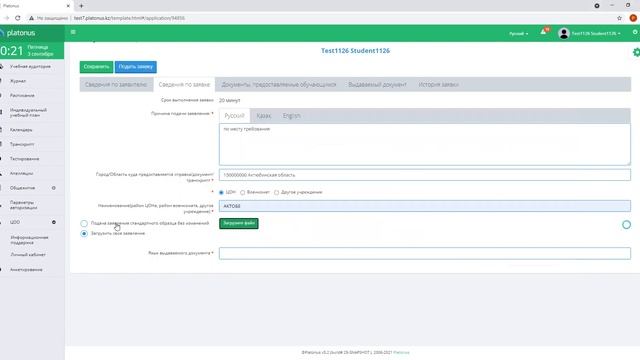This screenshot has height=360, width=640.
Task: Click the green Сохранить button
Action: [x=96, y=67]
